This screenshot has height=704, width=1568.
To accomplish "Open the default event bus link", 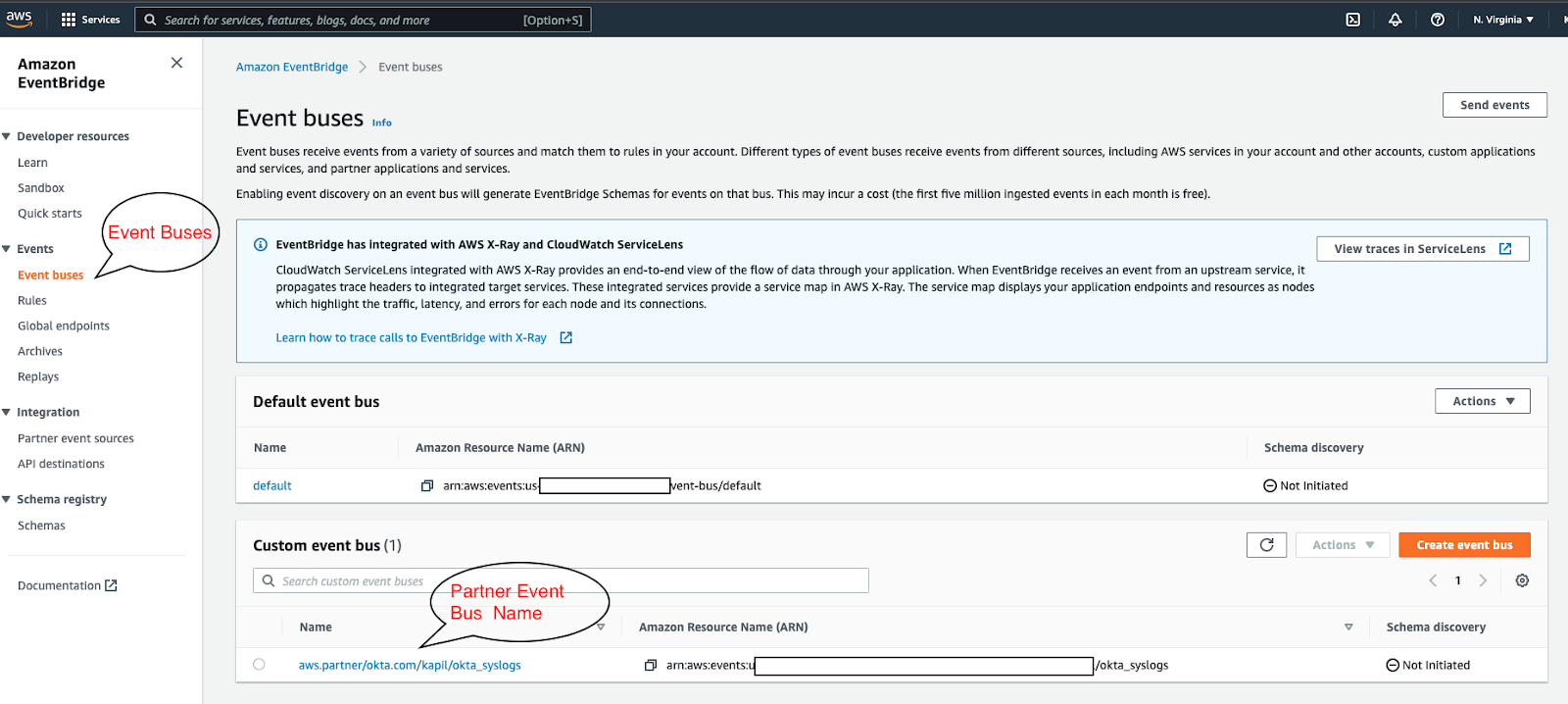I will tap(272, 485).
